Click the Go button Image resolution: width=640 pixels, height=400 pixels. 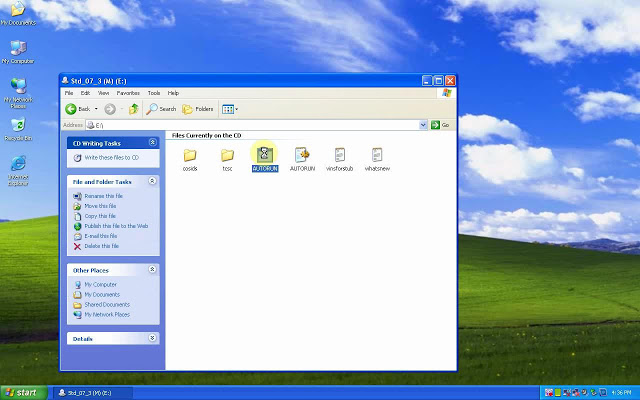[440, 125]
